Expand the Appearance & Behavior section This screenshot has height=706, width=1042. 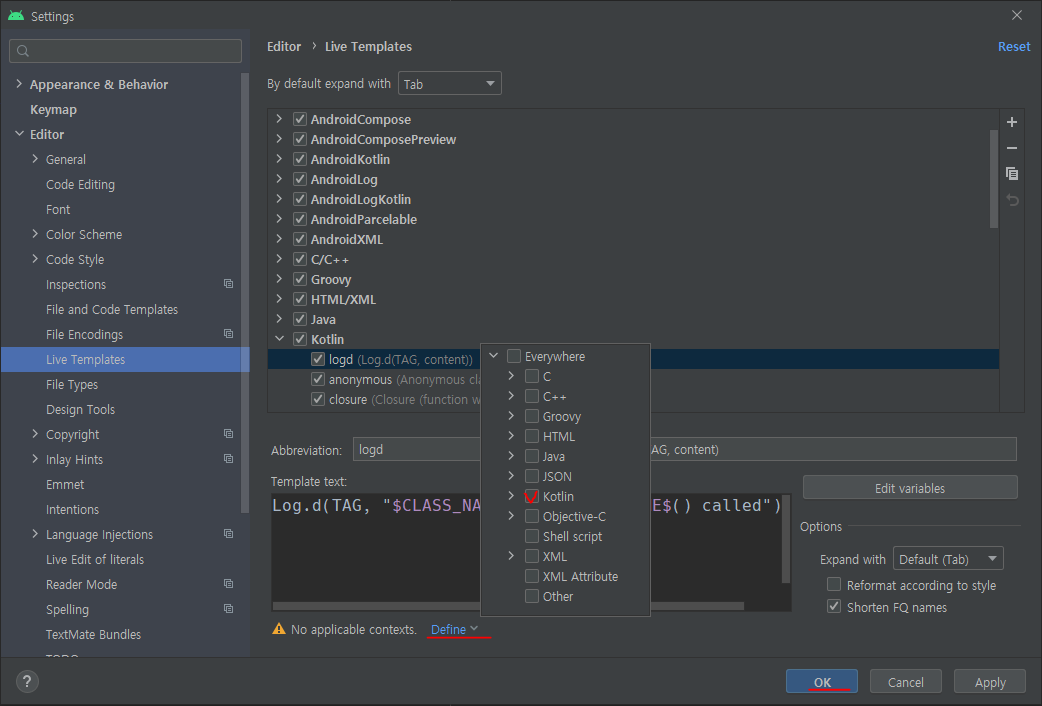19,84
